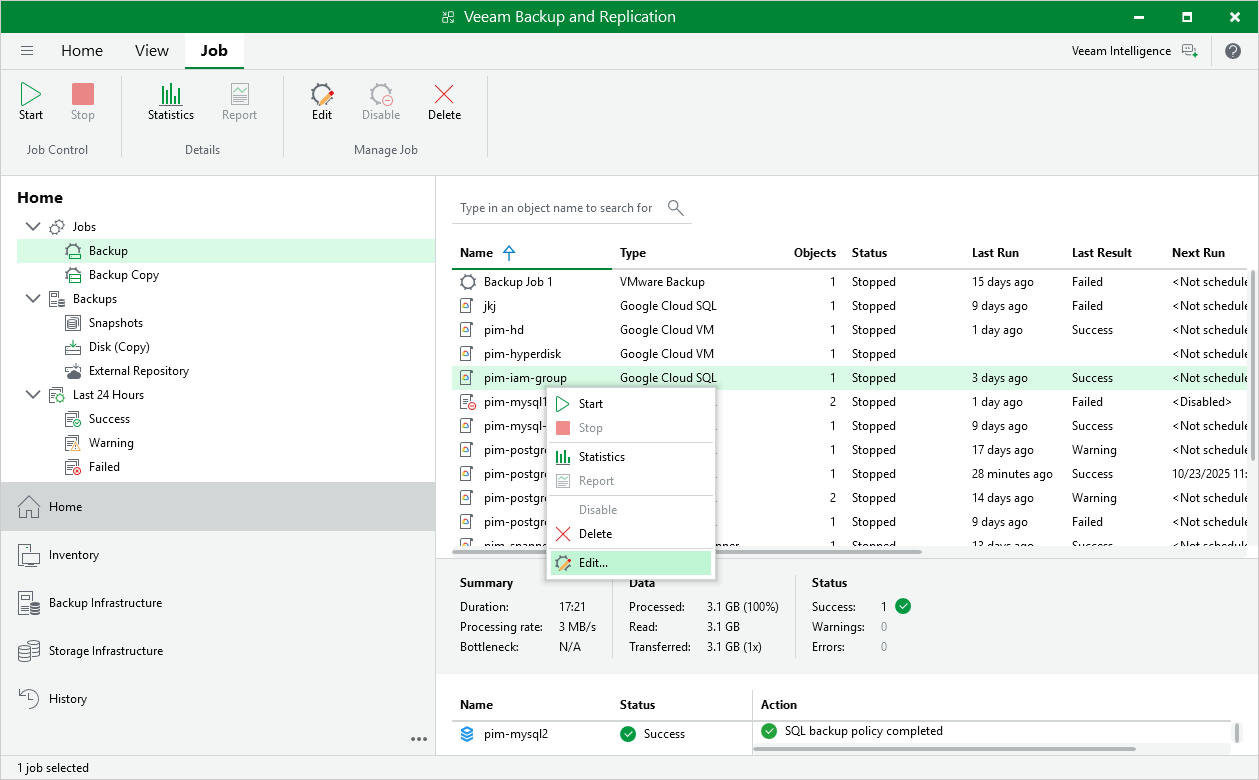Collapse the Jobs tree node
The image size is (1259, 780).
click(x=33, y=227)
